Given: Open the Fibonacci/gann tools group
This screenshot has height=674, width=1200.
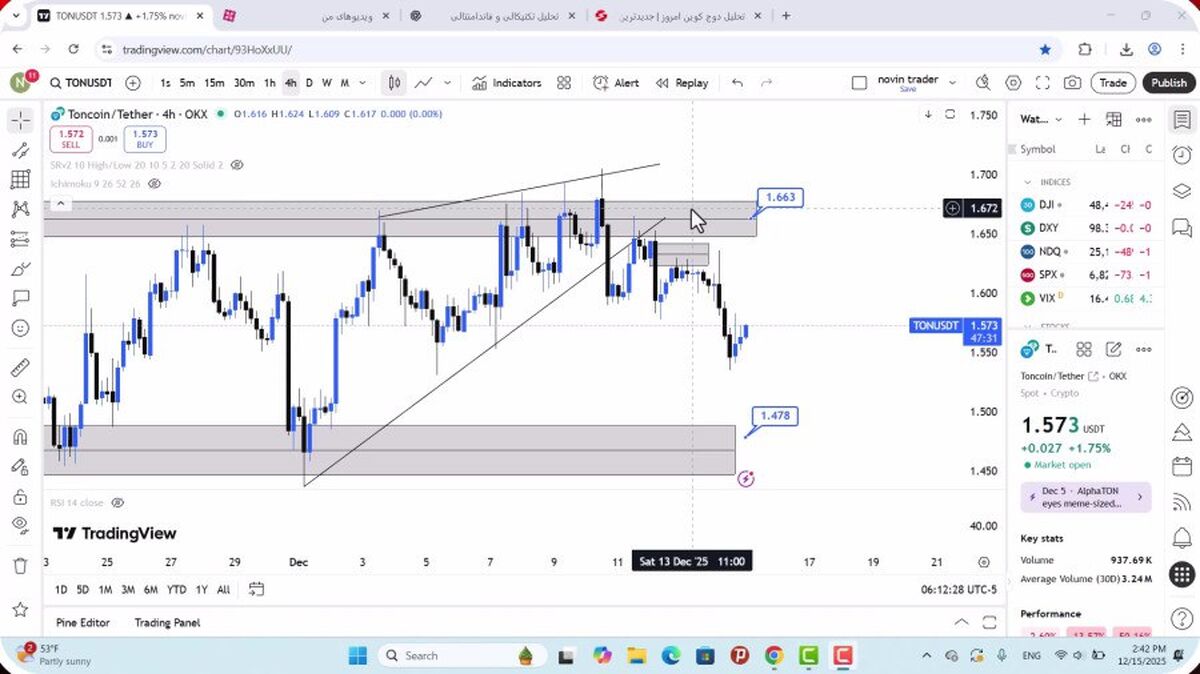Looking at the screenshot, I should tap(20, 180).
